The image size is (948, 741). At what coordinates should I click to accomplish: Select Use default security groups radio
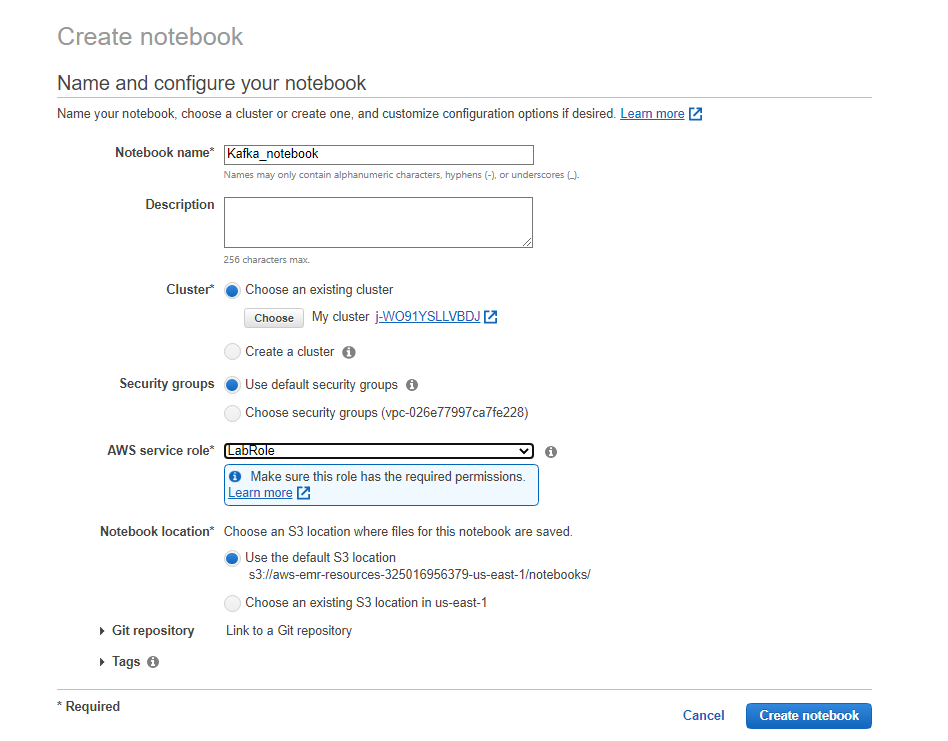point(232,385)
